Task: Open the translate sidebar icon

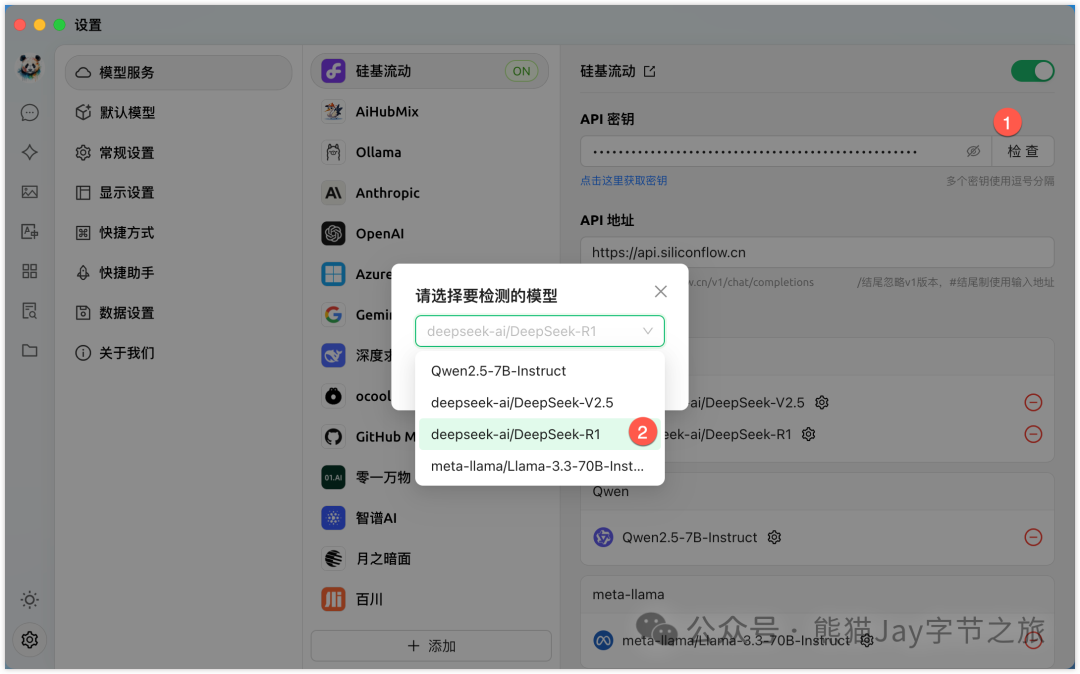Action: click(x=30, y=231)
